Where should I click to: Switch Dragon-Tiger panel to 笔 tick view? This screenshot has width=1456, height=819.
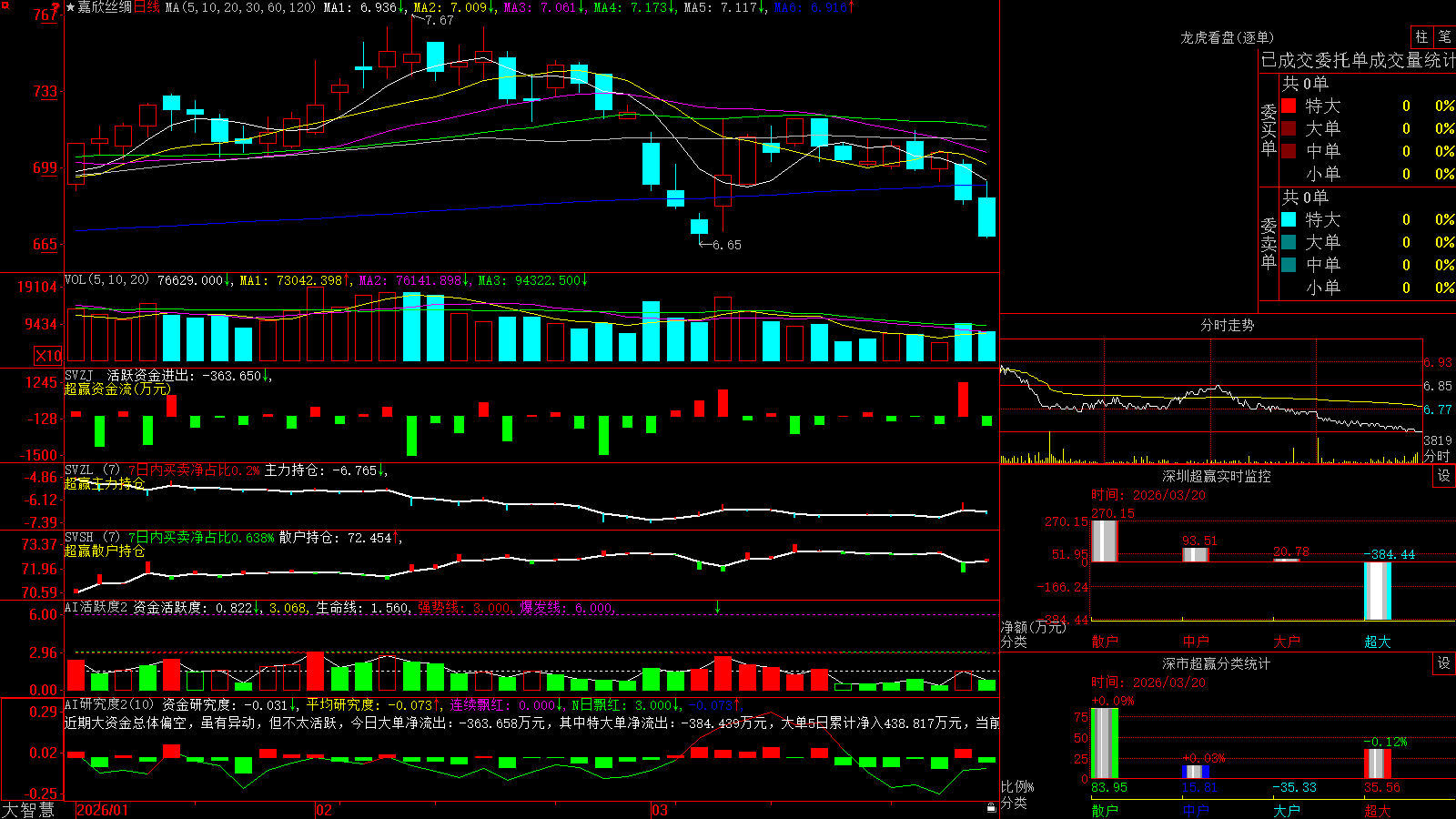click(x=1444, y=36)
